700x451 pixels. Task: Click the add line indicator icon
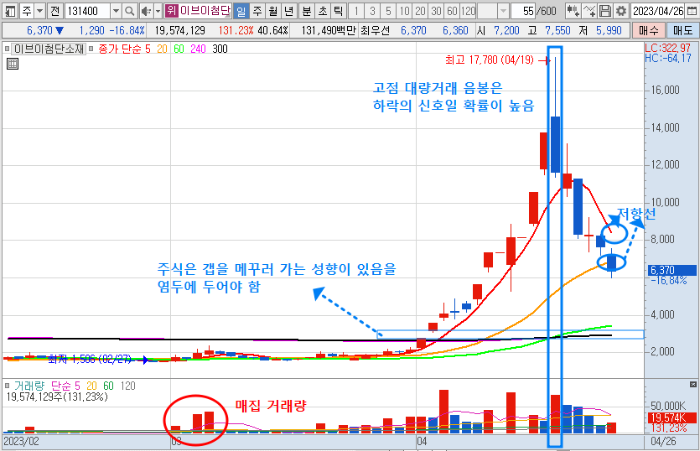[x=589, y=11]
